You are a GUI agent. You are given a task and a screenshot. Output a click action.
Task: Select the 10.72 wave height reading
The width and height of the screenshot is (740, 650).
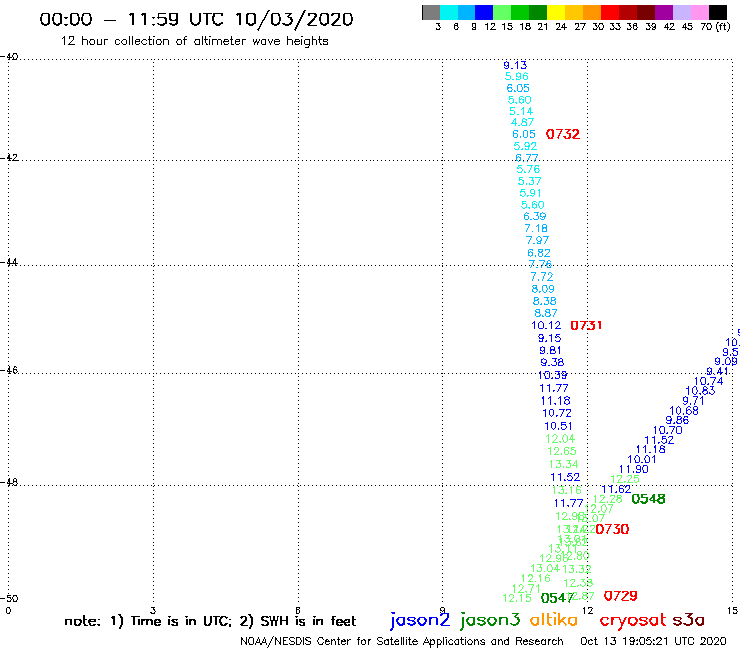pyautogui.click(x=557, y=413)
